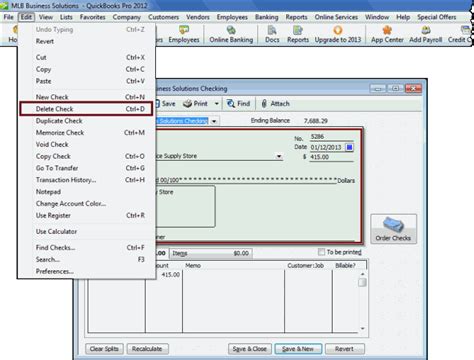
Task: Switch to the Items tab
Action: 211,253
